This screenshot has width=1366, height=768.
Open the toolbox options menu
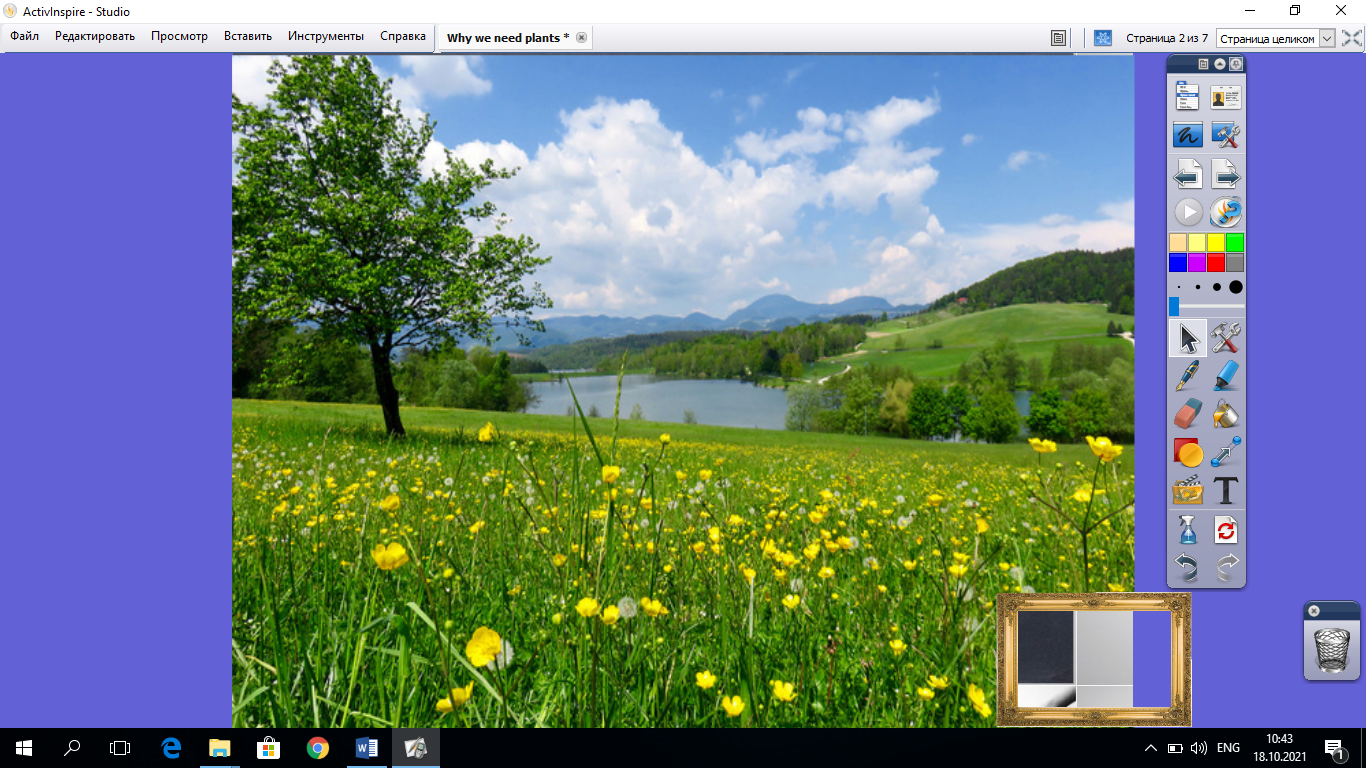[1204, 64]
